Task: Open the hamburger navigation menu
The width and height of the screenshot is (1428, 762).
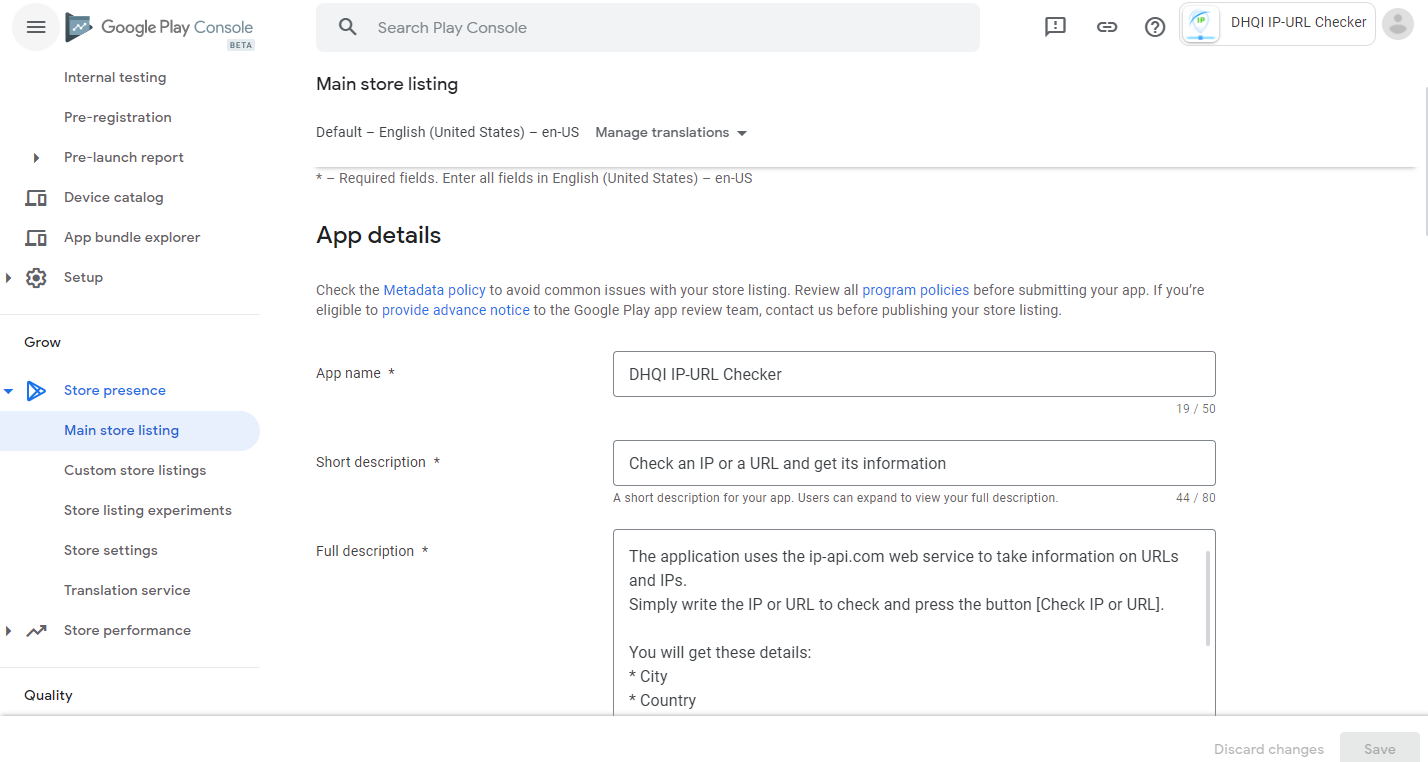Action: [x=36, y=27]
